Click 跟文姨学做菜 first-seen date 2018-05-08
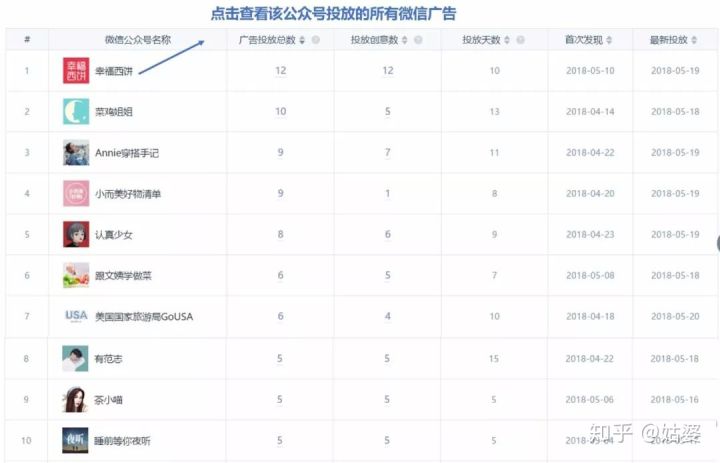The image size is (720, 463). click(x=590, y=275)
